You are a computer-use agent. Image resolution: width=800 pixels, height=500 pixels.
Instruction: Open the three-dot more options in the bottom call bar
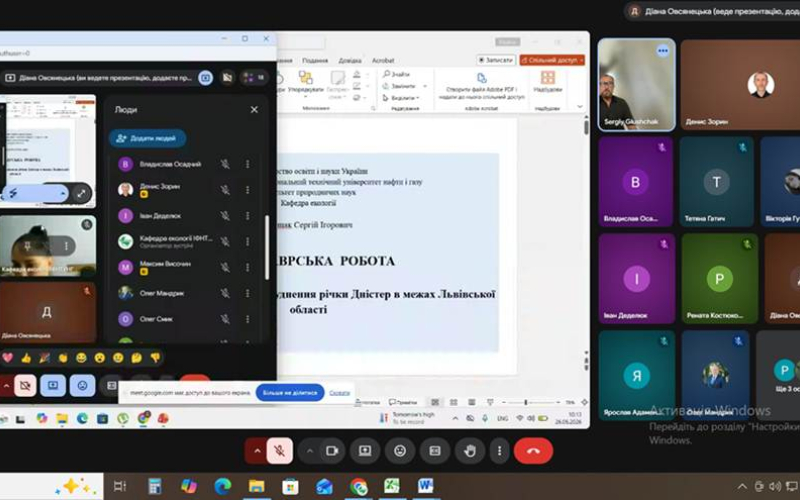[499, 451]
